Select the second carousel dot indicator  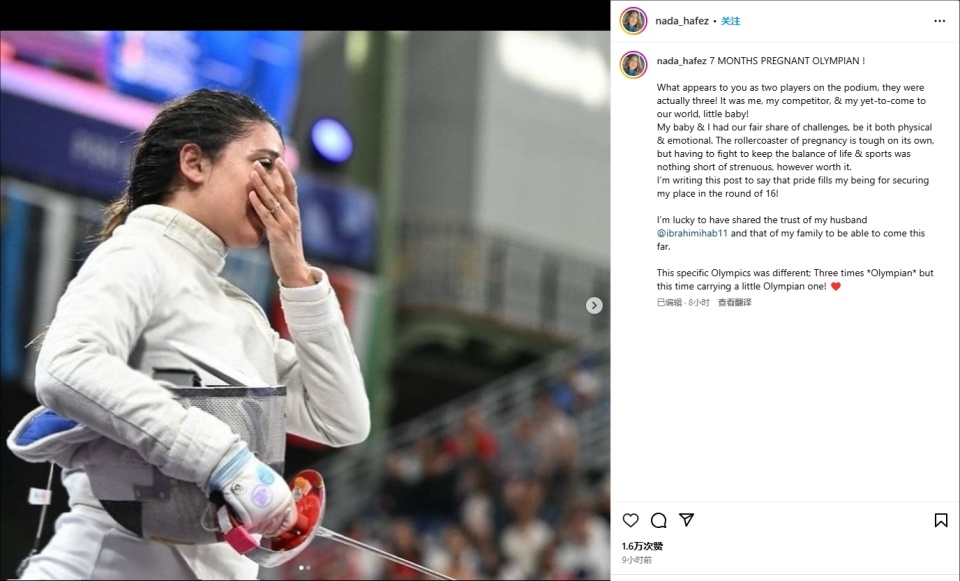(309, 568)
